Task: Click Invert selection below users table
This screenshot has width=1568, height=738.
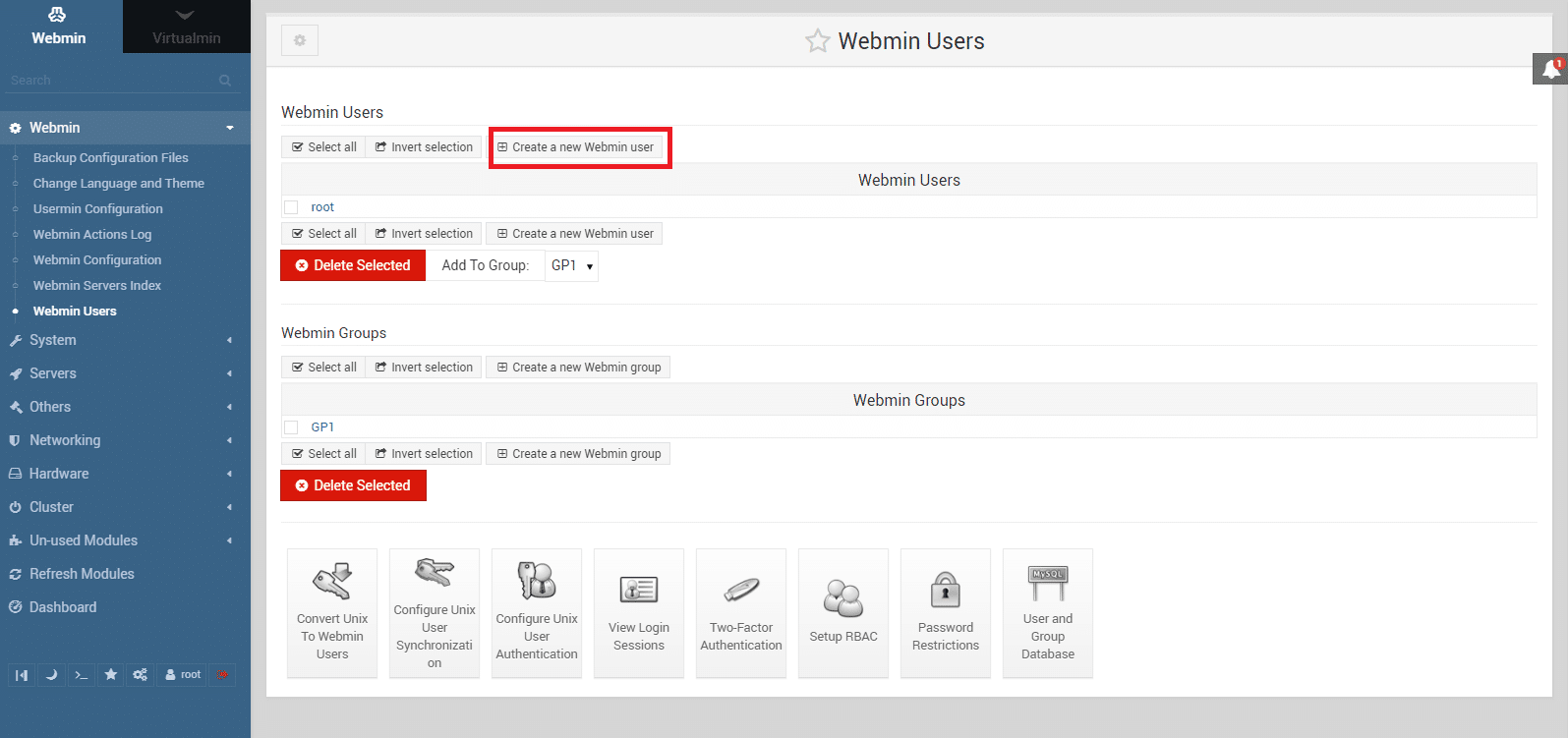Action: (424, 234)
